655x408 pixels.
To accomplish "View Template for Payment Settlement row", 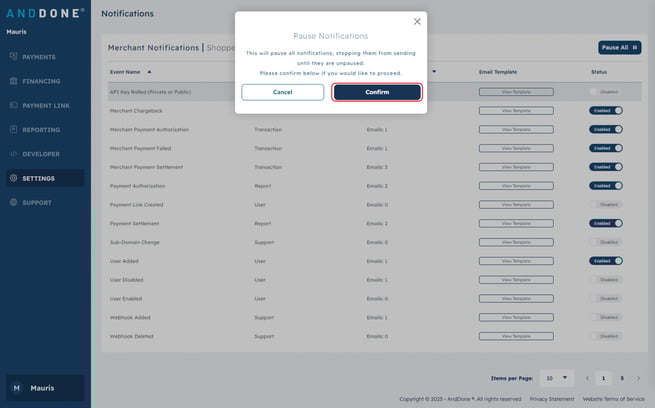I will point(516,223).
